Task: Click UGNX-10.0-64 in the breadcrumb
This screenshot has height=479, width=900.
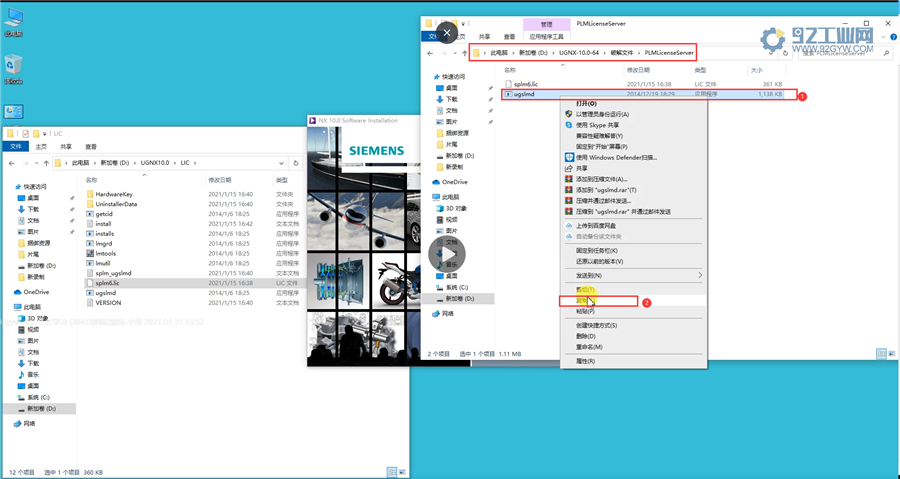Action: pyautogui.click(x=579, y=53)
